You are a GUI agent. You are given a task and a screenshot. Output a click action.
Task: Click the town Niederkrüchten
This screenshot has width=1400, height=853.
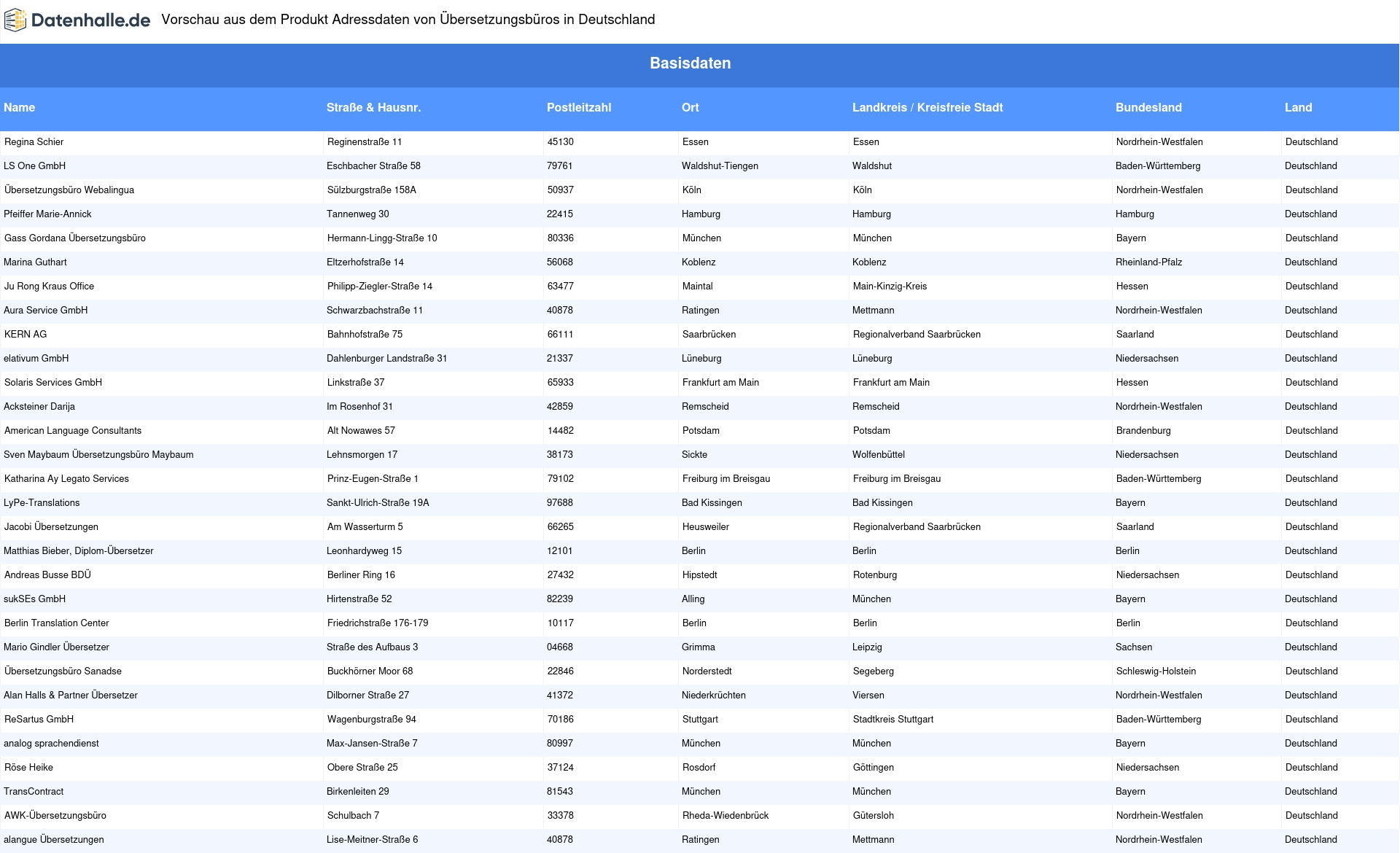coord(714,696)
